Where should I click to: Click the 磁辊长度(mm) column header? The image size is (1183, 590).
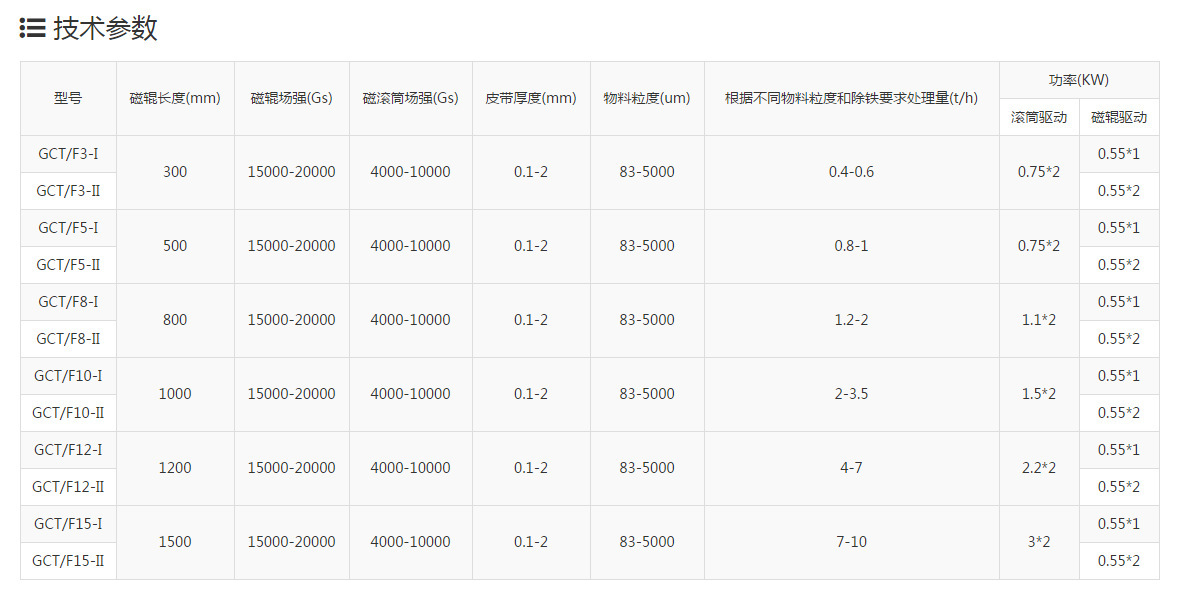pos(176,99)
